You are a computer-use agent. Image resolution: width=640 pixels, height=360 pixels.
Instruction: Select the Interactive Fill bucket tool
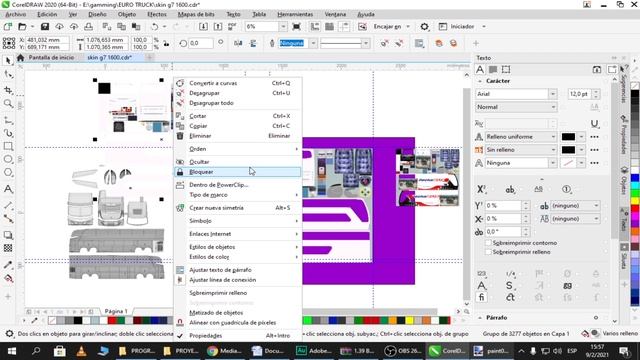tap(8, 279)
